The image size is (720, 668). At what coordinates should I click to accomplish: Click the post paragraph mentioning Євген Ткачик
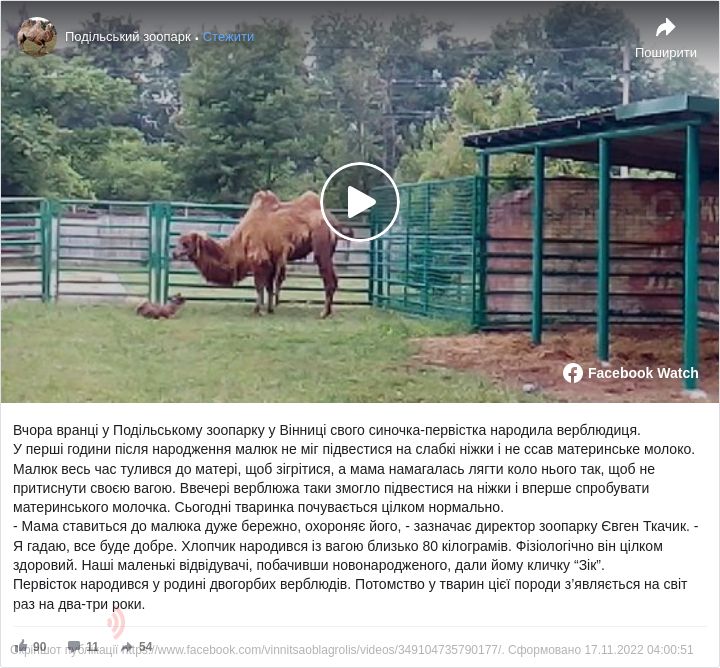[355, 546]
